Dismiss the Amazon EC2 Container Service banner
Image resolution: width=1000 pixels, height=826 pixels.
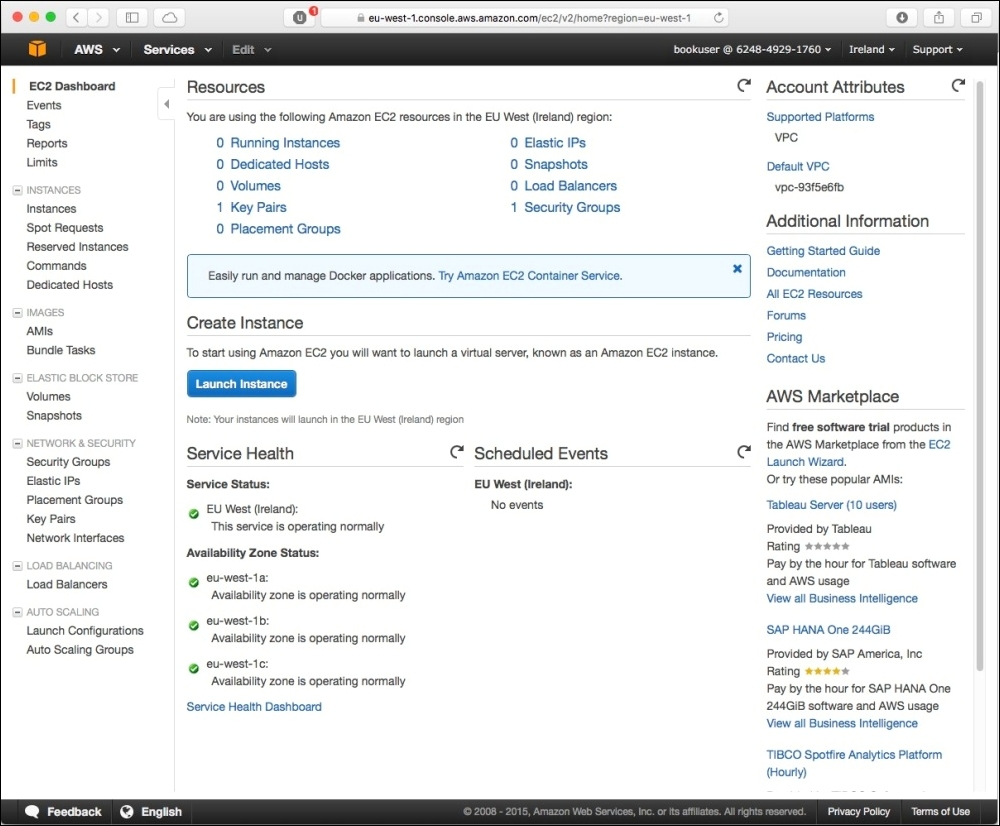[737, 268]
